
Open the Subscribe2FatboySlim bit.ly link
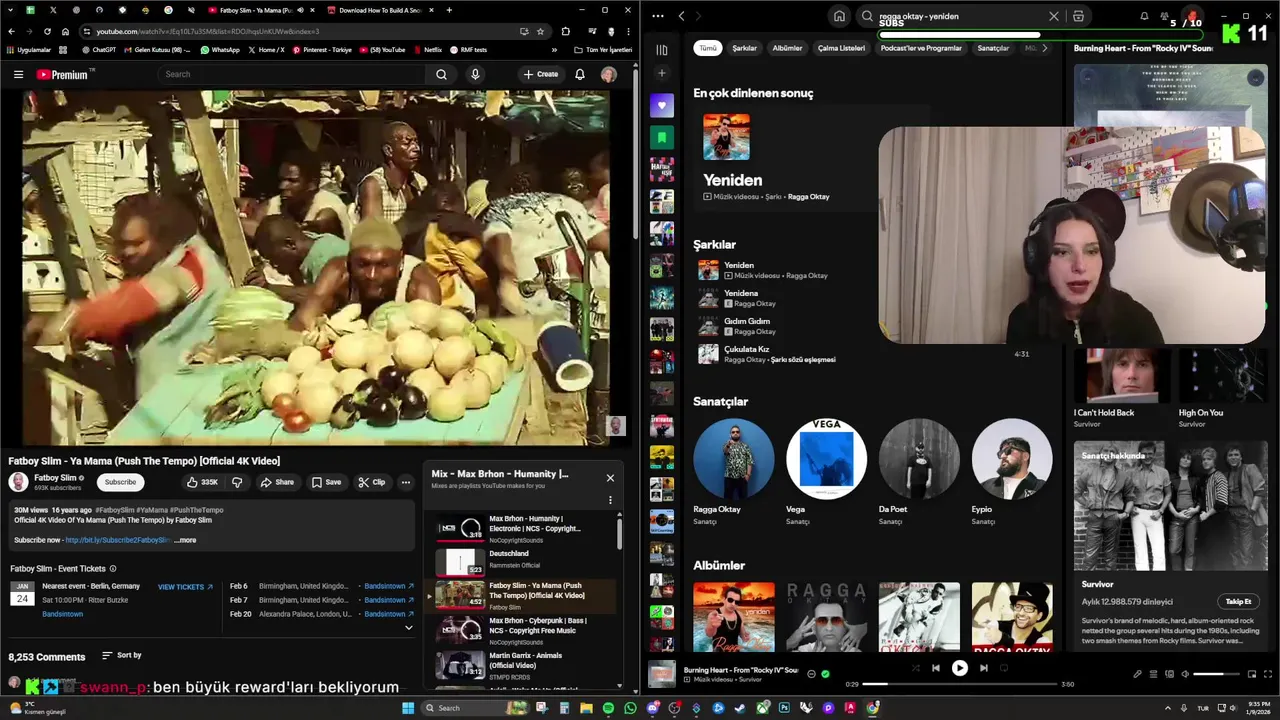pyautogui.click(x=117, y=540)
